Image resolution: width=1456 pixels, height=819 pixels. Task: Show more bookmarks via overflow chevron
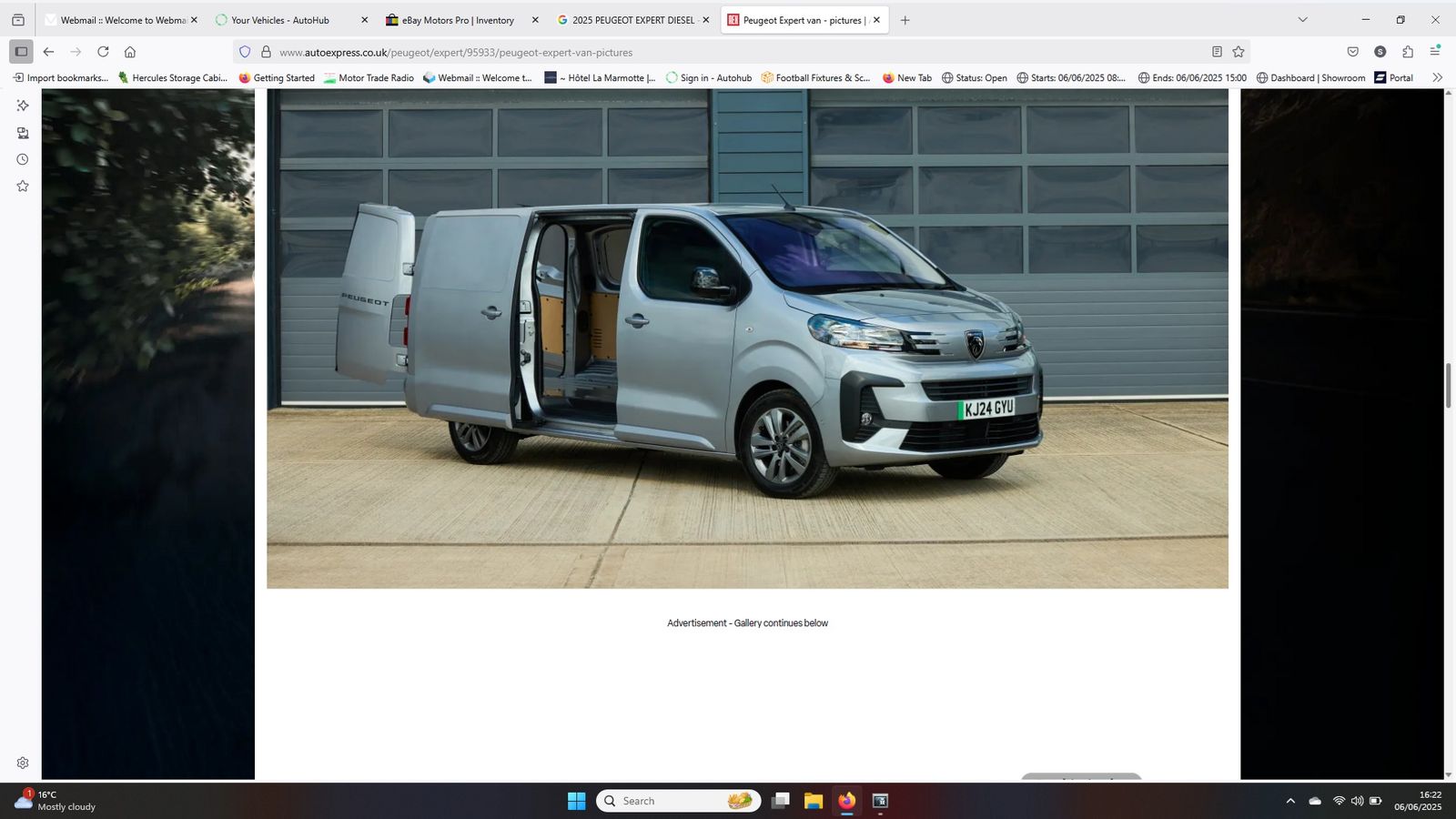pos(1437,77)
